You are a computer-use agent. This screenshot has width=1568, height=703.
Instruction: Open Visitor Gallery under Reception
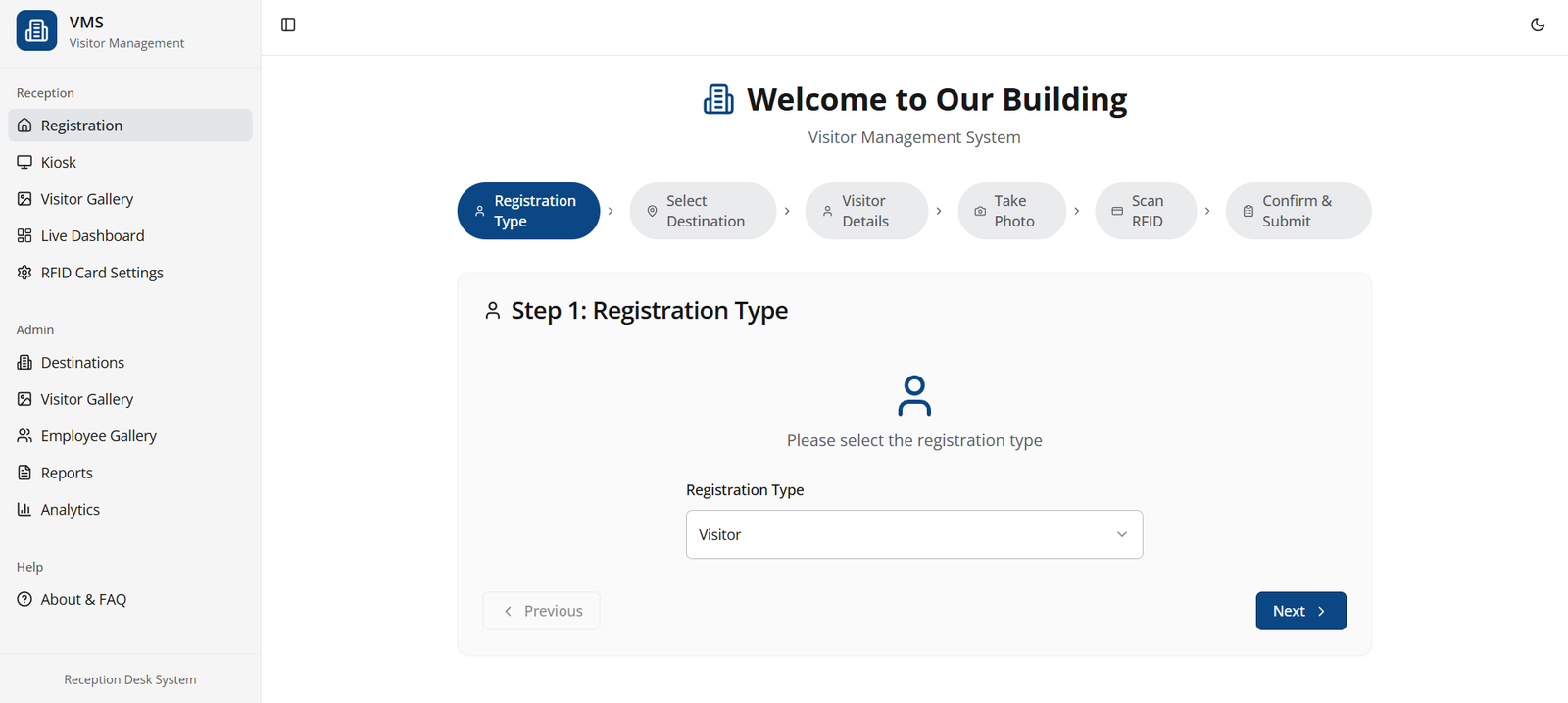click(x=86, y=199)
